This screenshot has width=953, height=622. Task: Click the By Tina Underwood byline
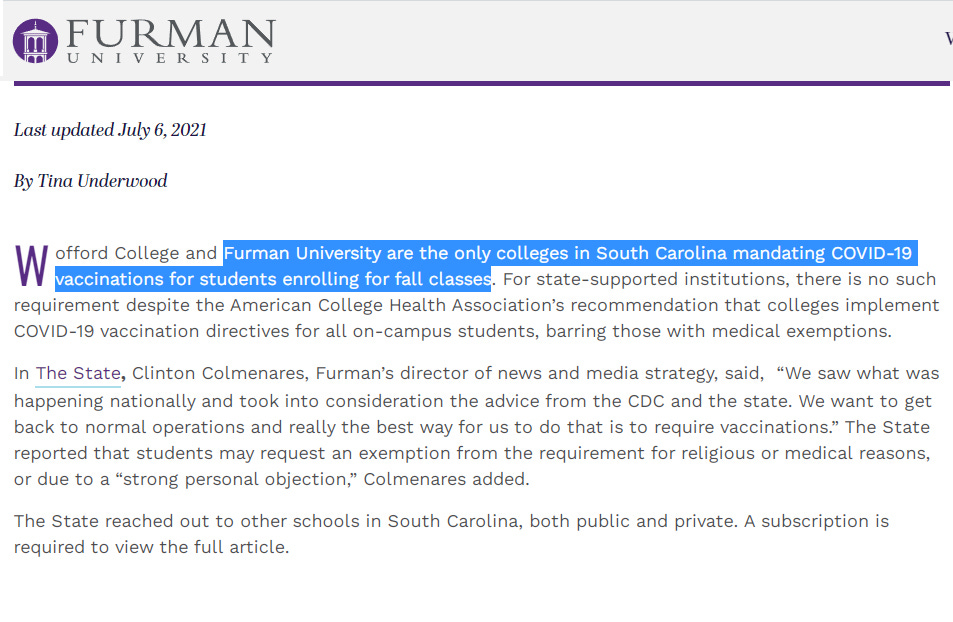pos(91,181)
